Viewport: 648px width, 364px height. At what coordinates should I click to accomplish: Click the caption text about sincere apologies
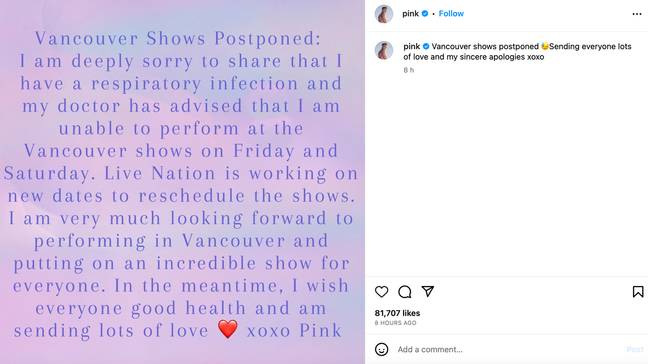[x=517, y=52]
